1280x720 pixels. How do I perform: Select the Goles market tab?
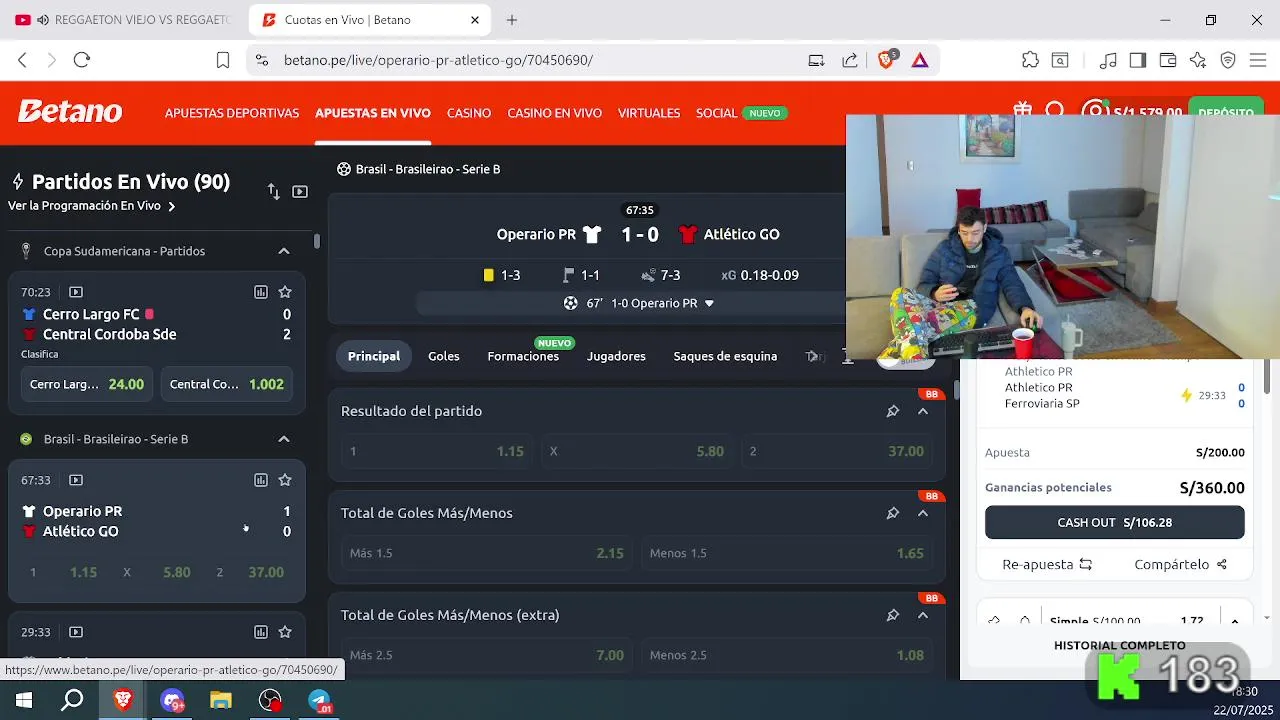click(444, 356)
